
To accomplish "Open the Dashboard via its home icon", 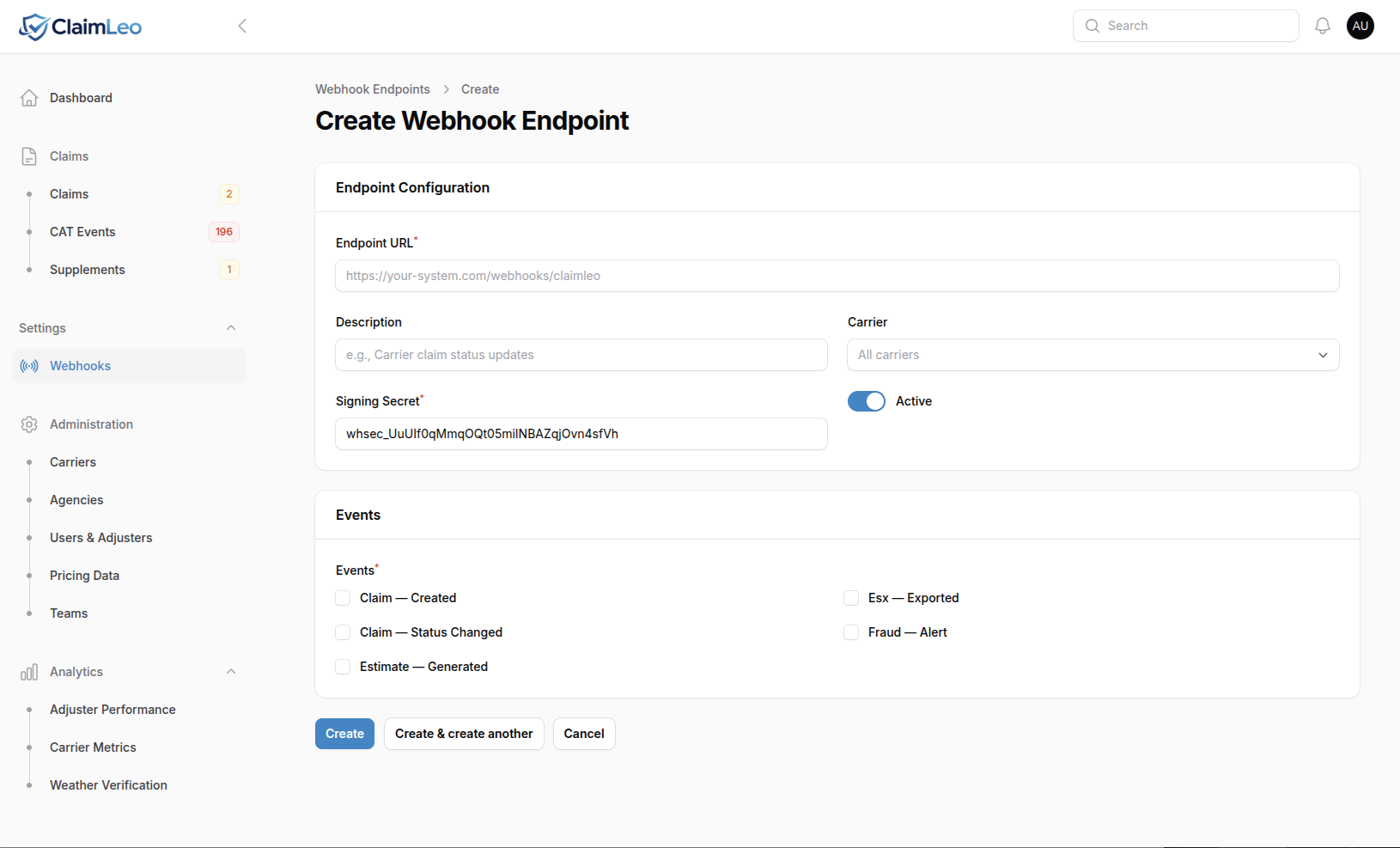I will (29, 98).
